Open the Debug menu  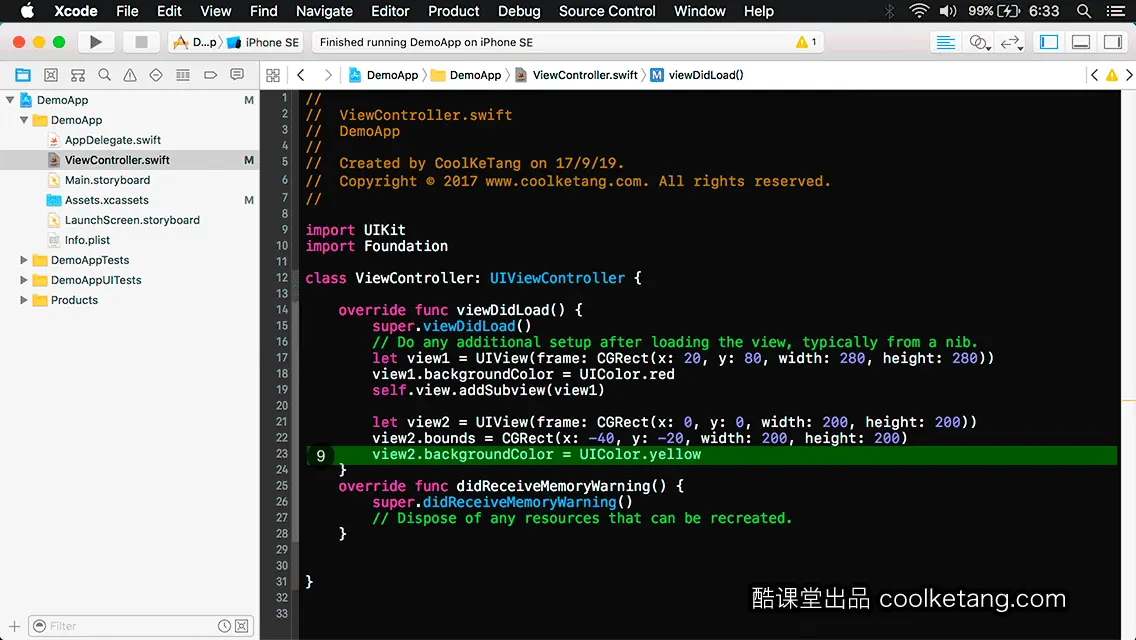(519, 11)
